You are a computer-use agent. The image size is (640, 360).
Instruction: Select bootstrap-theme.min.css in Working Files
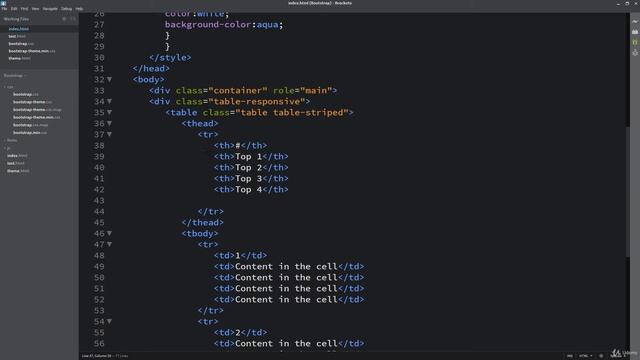(32, 51)
